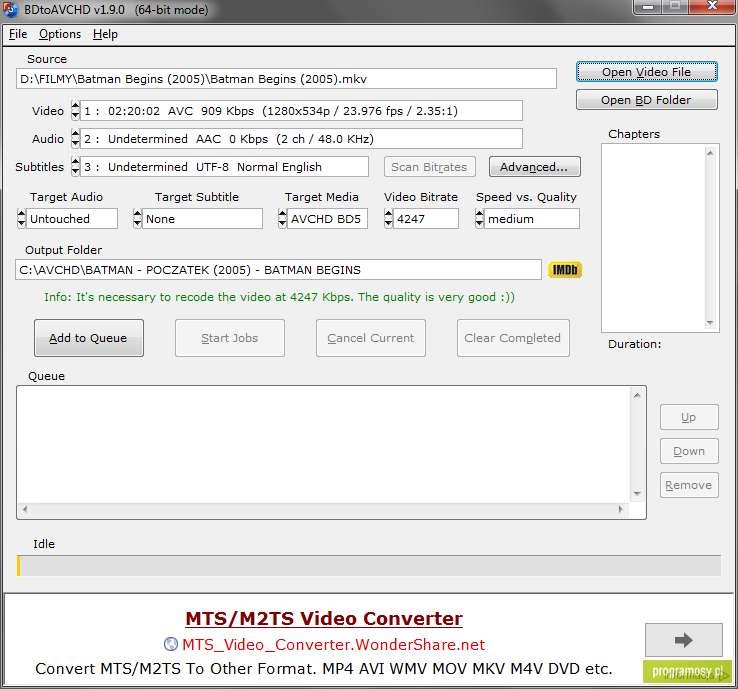
Task: Click the 'Convert MTS/M2TS To Other Format' text
Action: point(324,669)
